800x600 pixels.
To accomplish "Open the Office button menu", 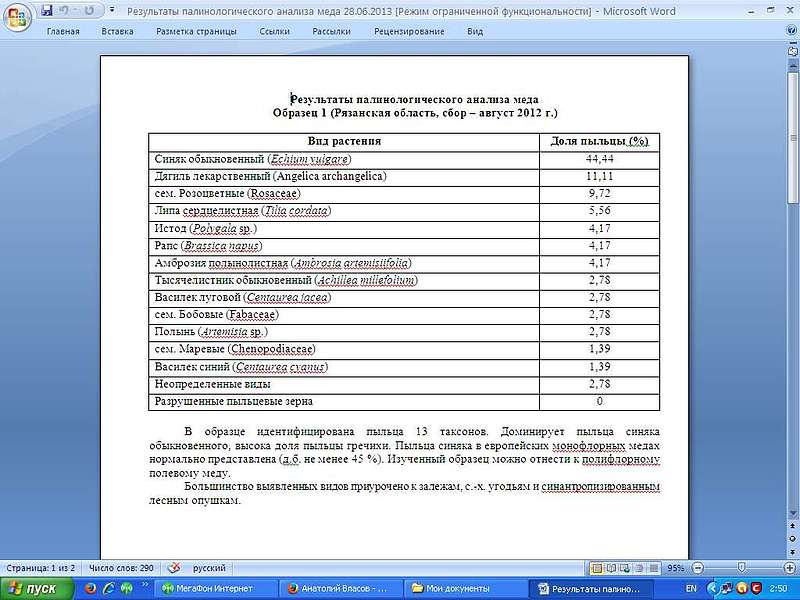I will pyautogui.click(x=16, y=14).
